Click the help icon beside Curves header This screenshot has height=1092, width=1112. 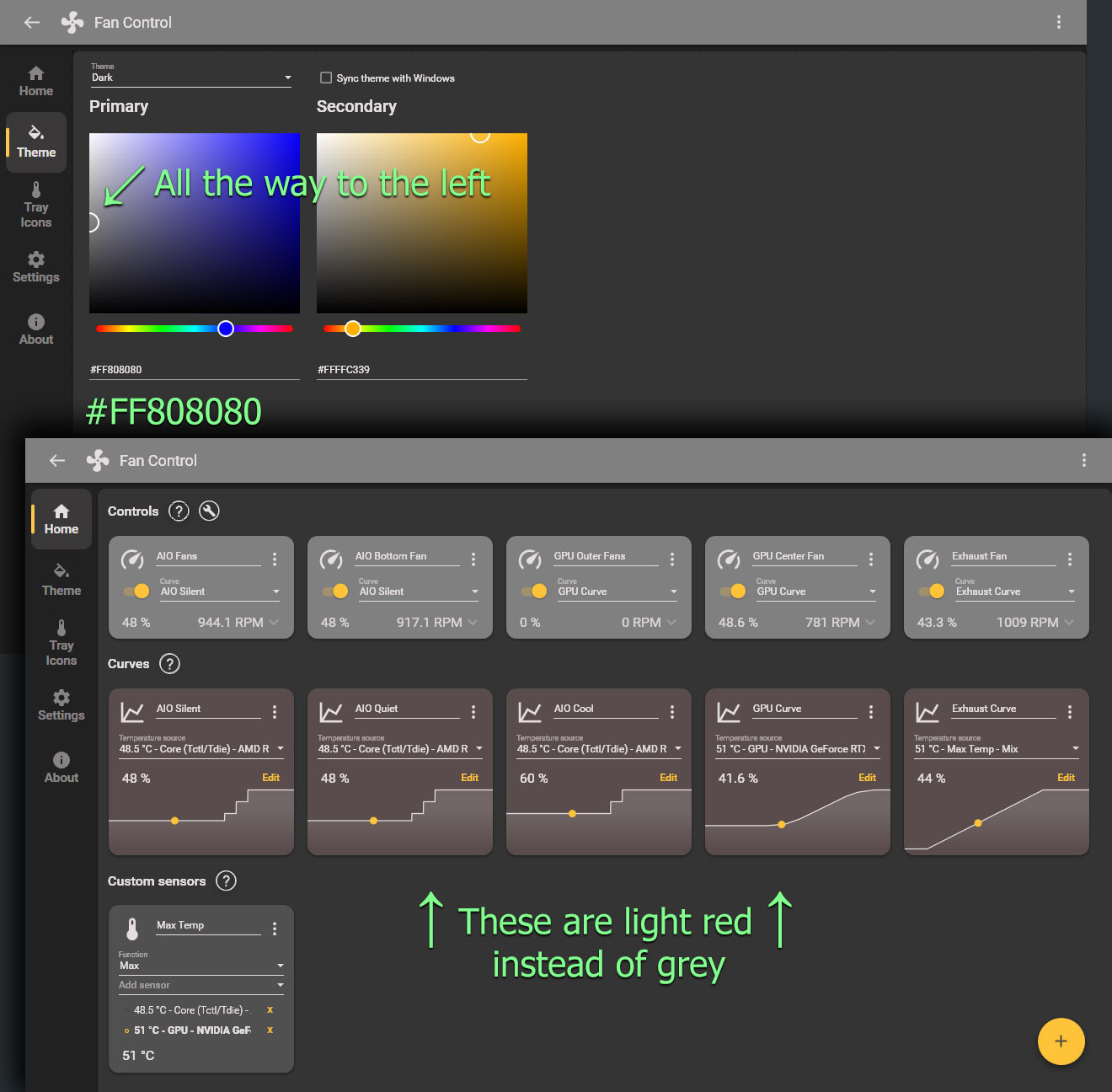tap(169, 664)
